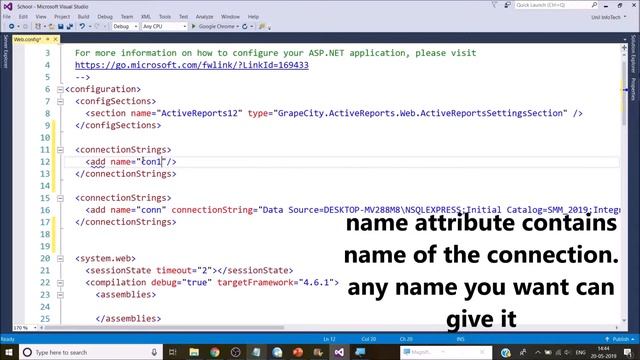Click the Visual Studio taskbar icon
The image size is (640, 360).
click(x=339, y=352)
